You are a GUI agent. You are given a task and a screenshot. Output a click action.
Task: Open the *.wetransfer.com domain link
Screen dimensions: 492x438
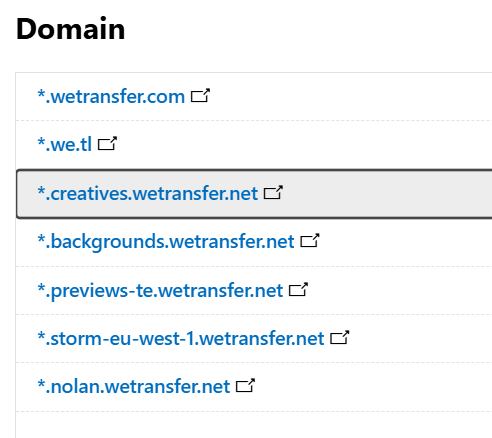111,96
